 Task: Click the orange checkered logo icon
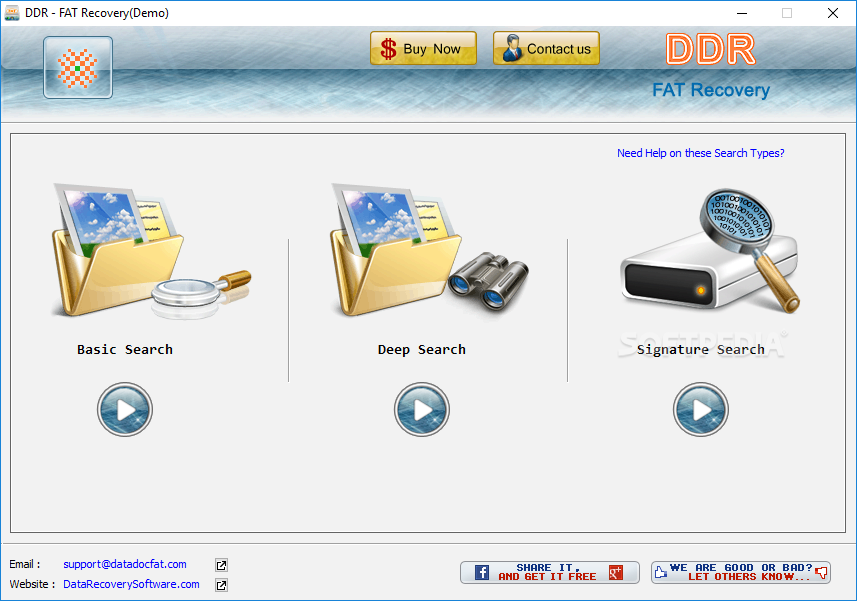[78, 68]
